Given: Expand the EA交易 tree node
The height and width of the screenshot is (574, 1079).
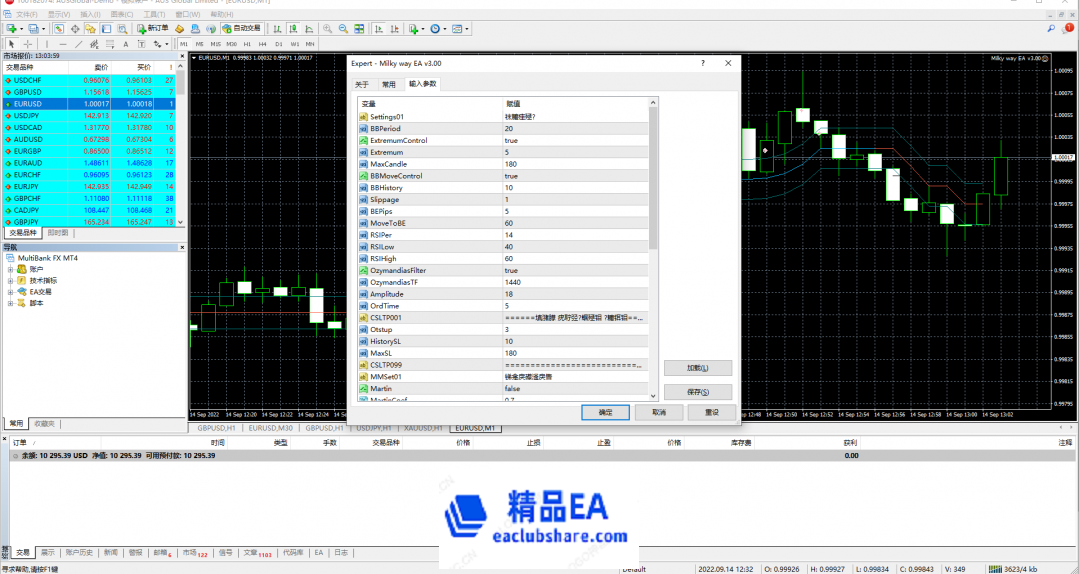Looking at the screenshot, I should click(10, 292).
